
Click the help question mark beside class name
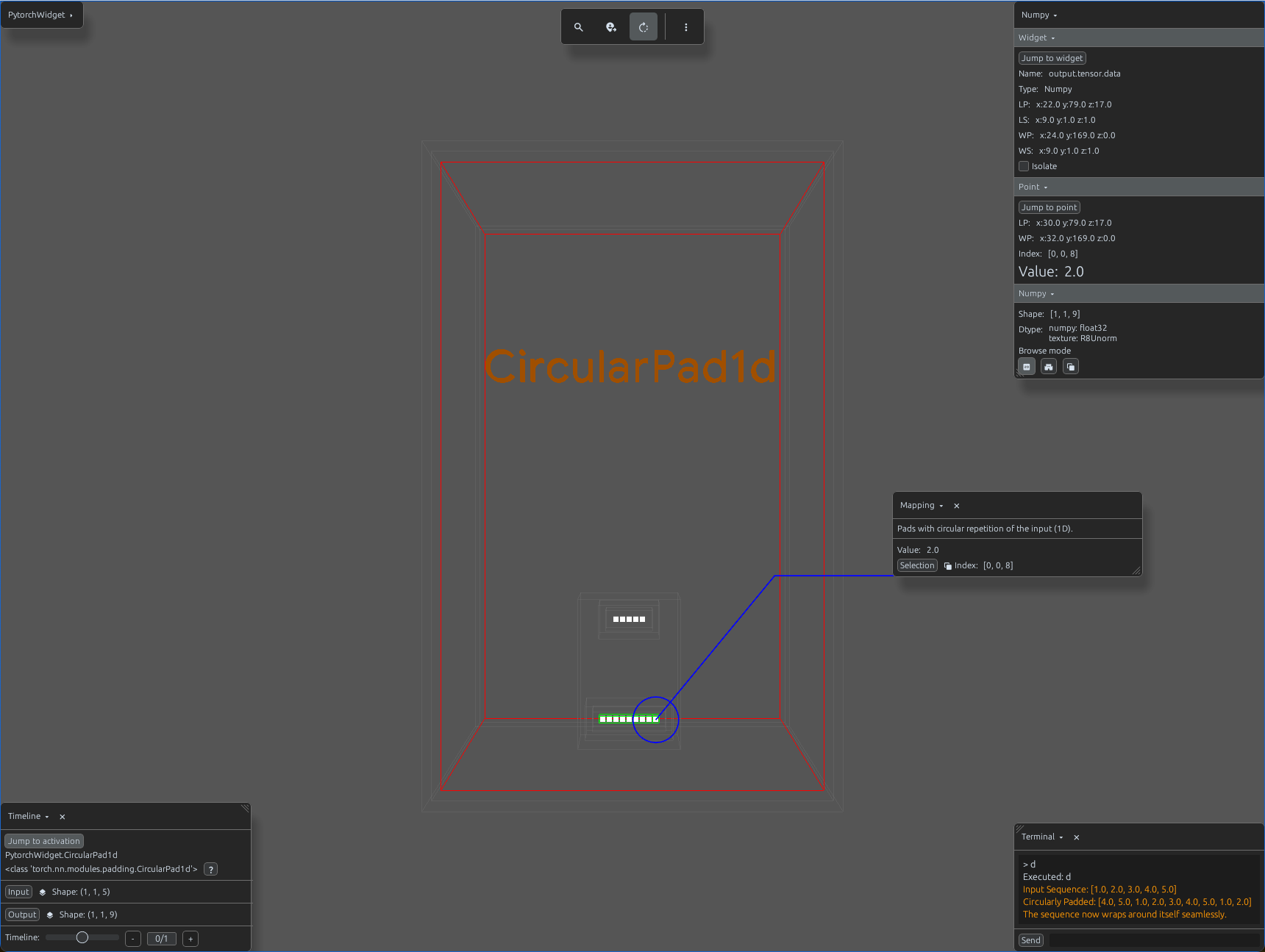(x=211, y=870)
